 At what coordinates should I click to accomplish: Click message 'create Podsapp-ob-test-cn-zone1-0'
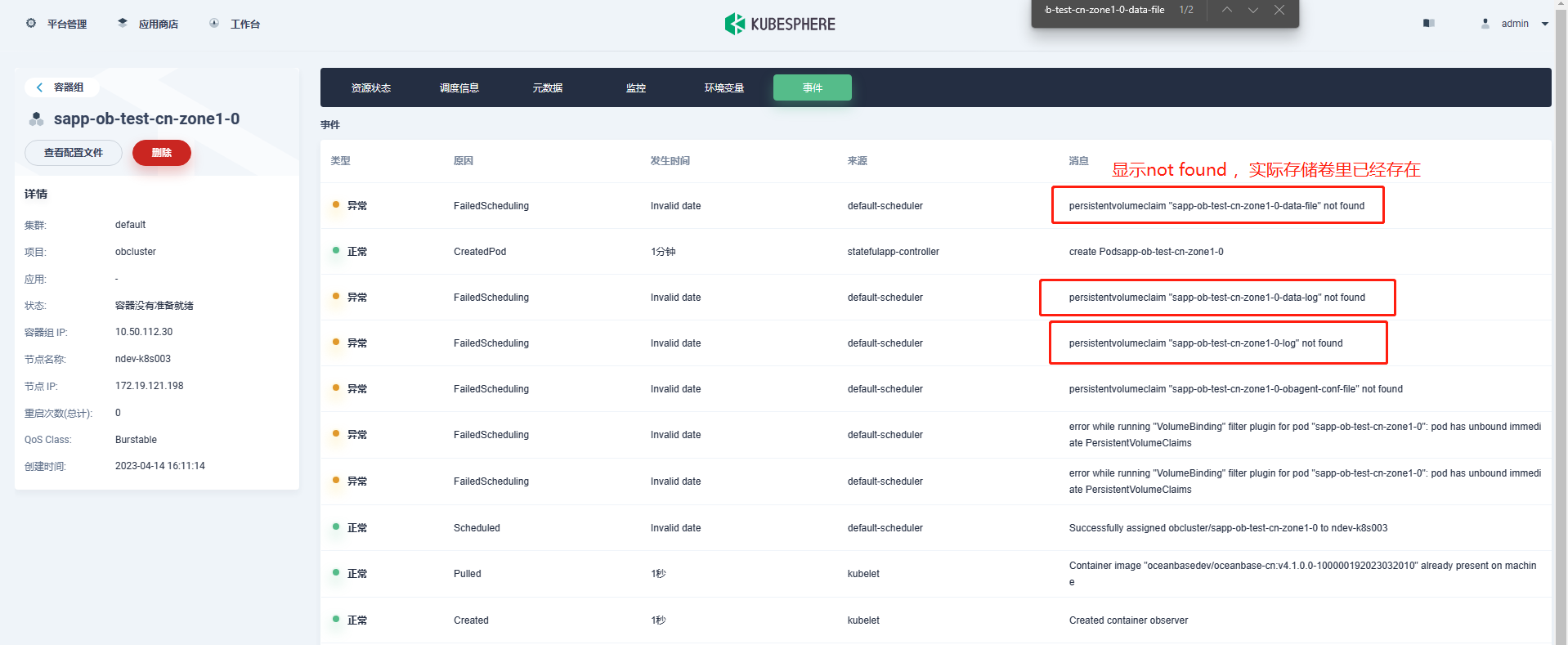tap(1146, 252)
